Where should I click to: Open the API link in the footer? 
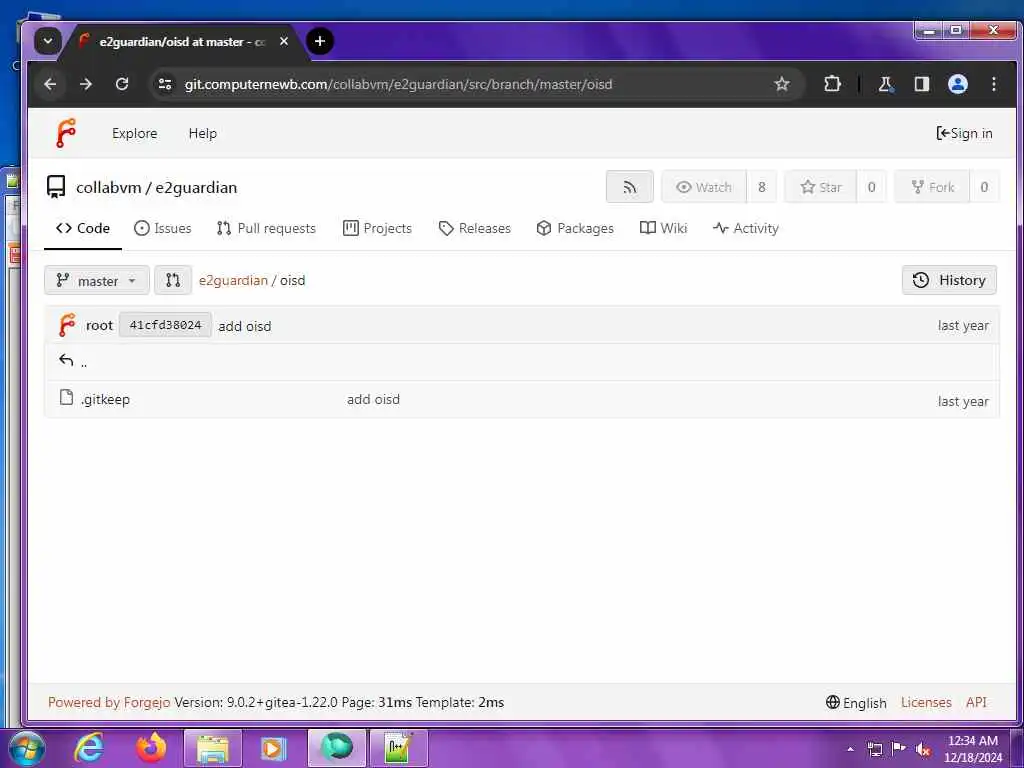[976, 703]
